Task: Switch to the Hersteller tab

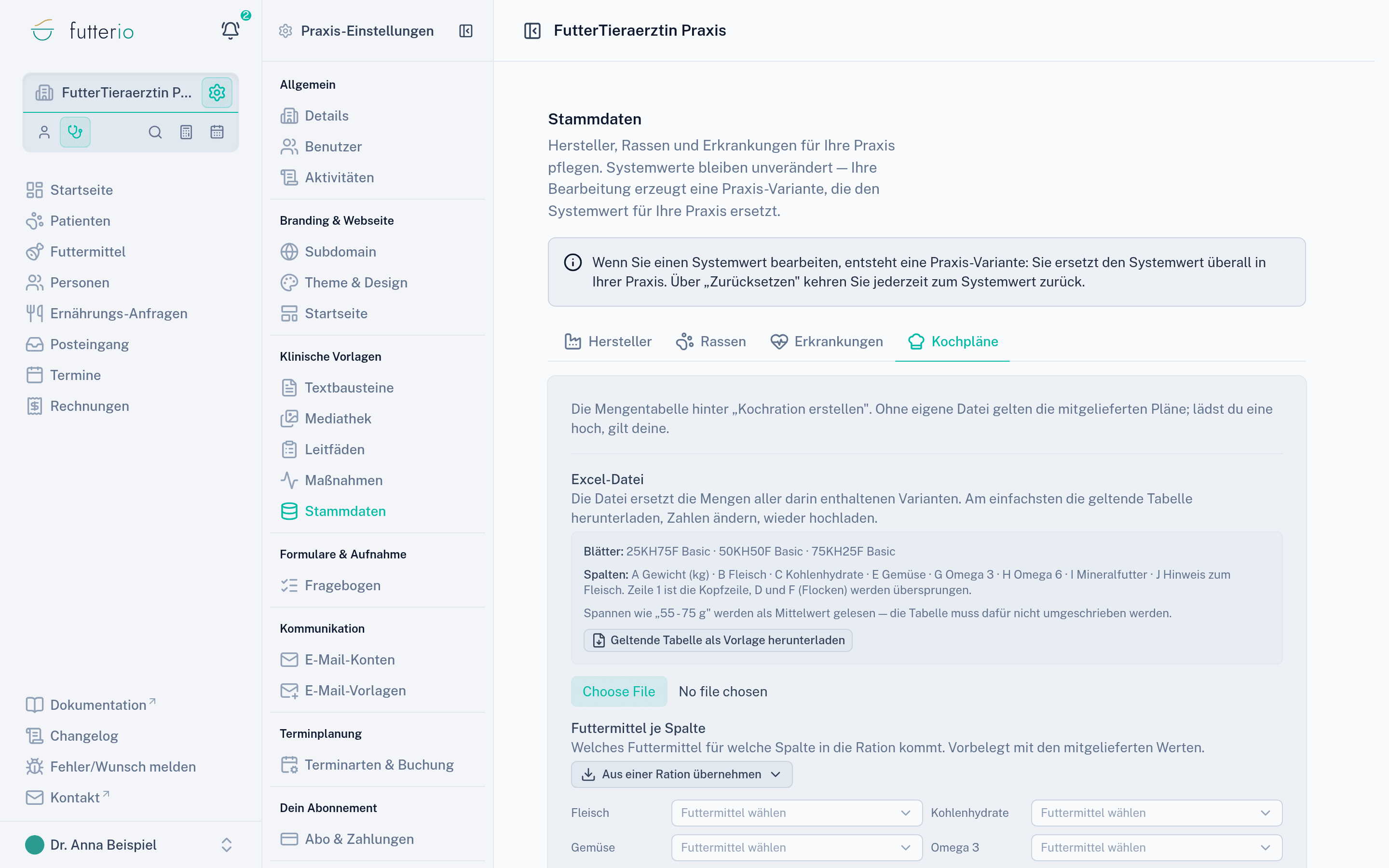Action: [x=608, y=341]
